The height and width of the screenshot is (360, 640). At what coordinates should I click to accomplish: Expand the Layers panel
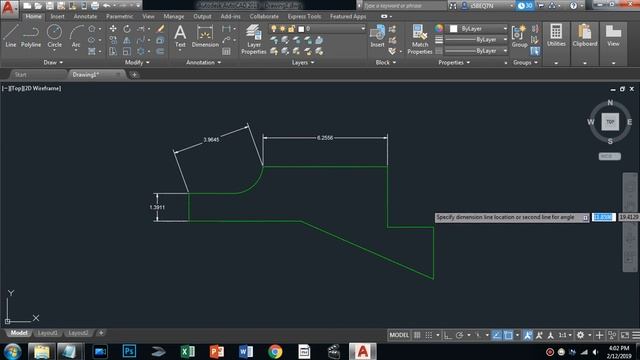(x=303, y=62)
